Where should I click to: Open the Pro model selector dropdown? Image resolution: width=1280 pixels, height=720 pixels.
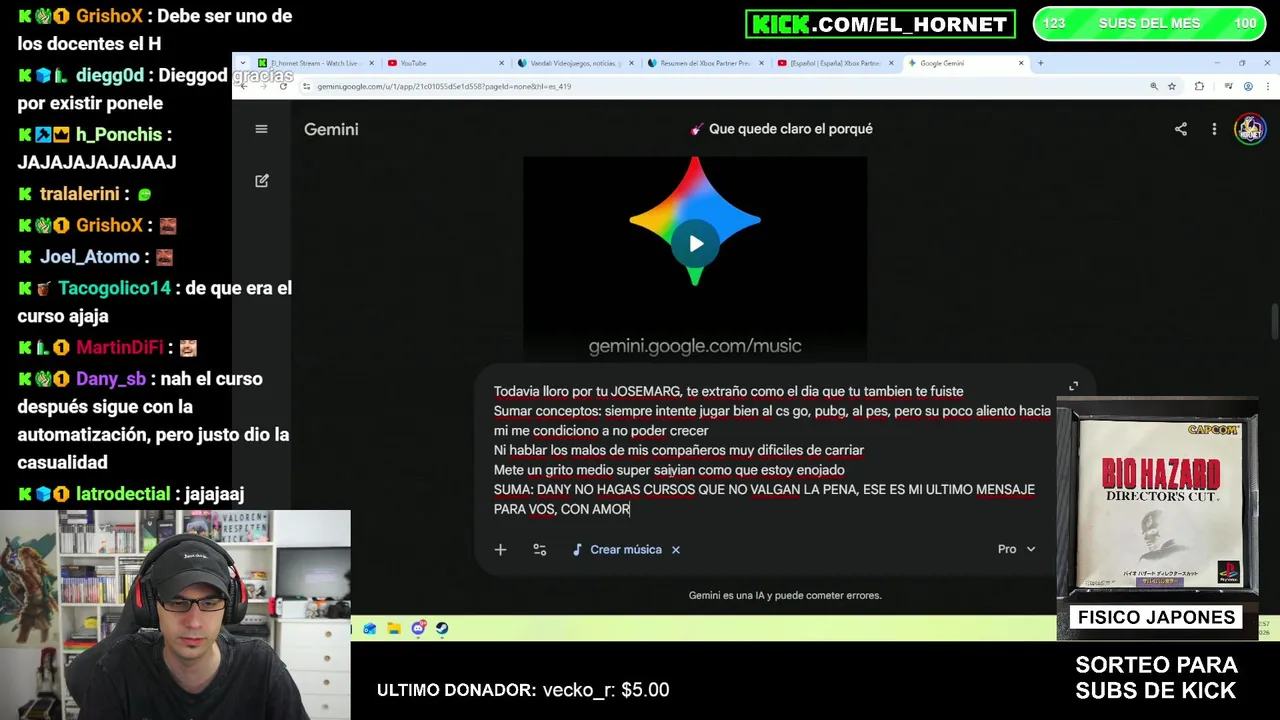coord(1016,549)
